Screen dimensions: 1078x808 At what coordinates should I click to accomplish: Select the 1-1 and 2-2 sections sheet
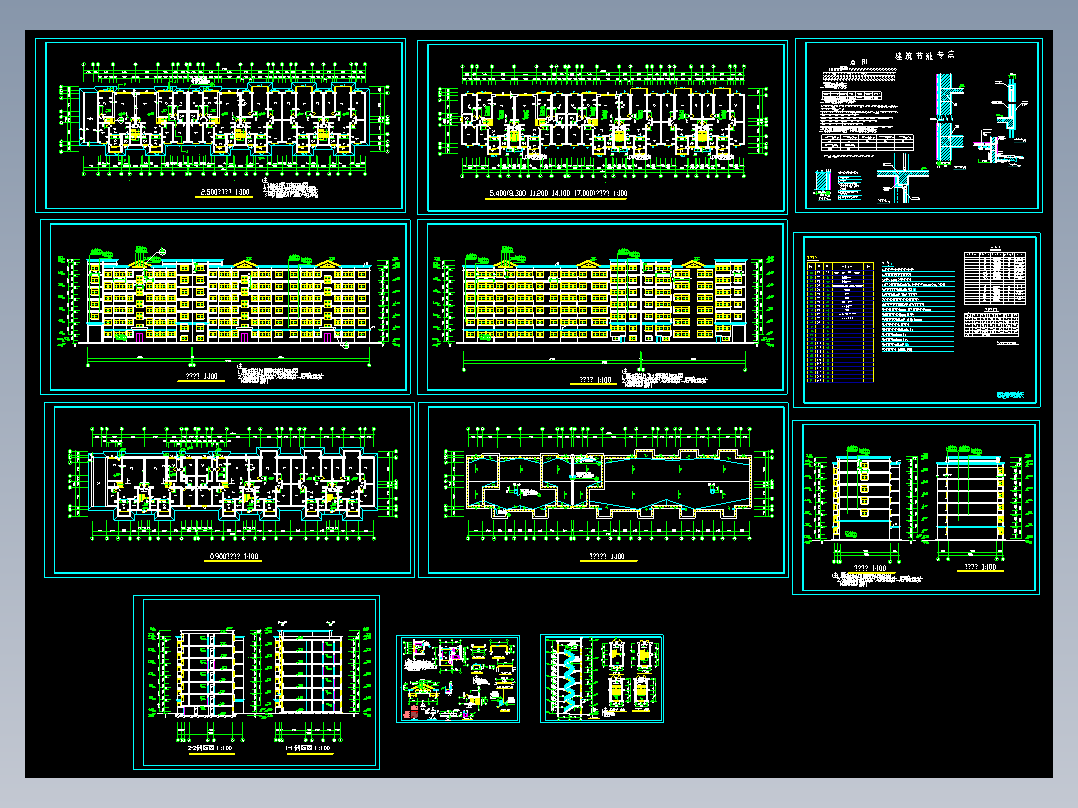[x=256, y=682]
